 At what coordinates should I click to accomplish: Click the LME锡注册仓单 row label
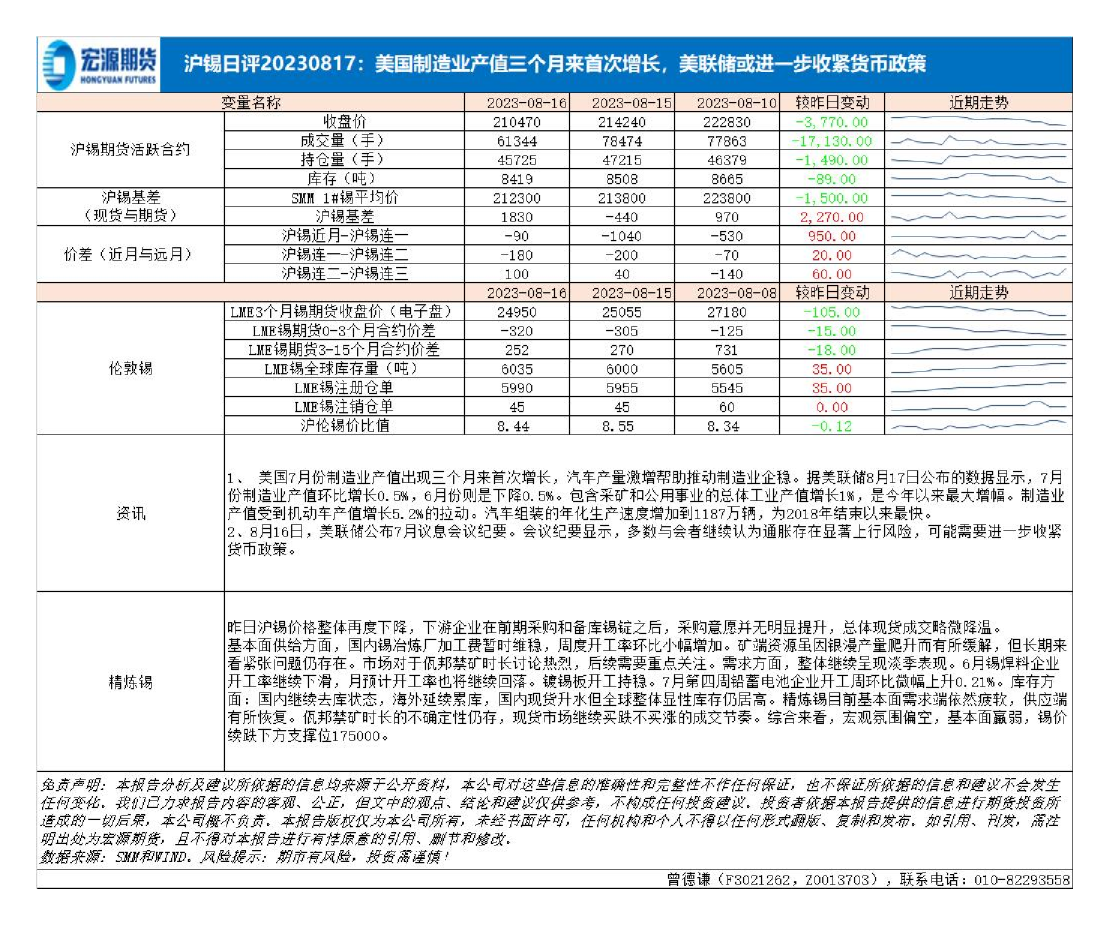[343, 388]
